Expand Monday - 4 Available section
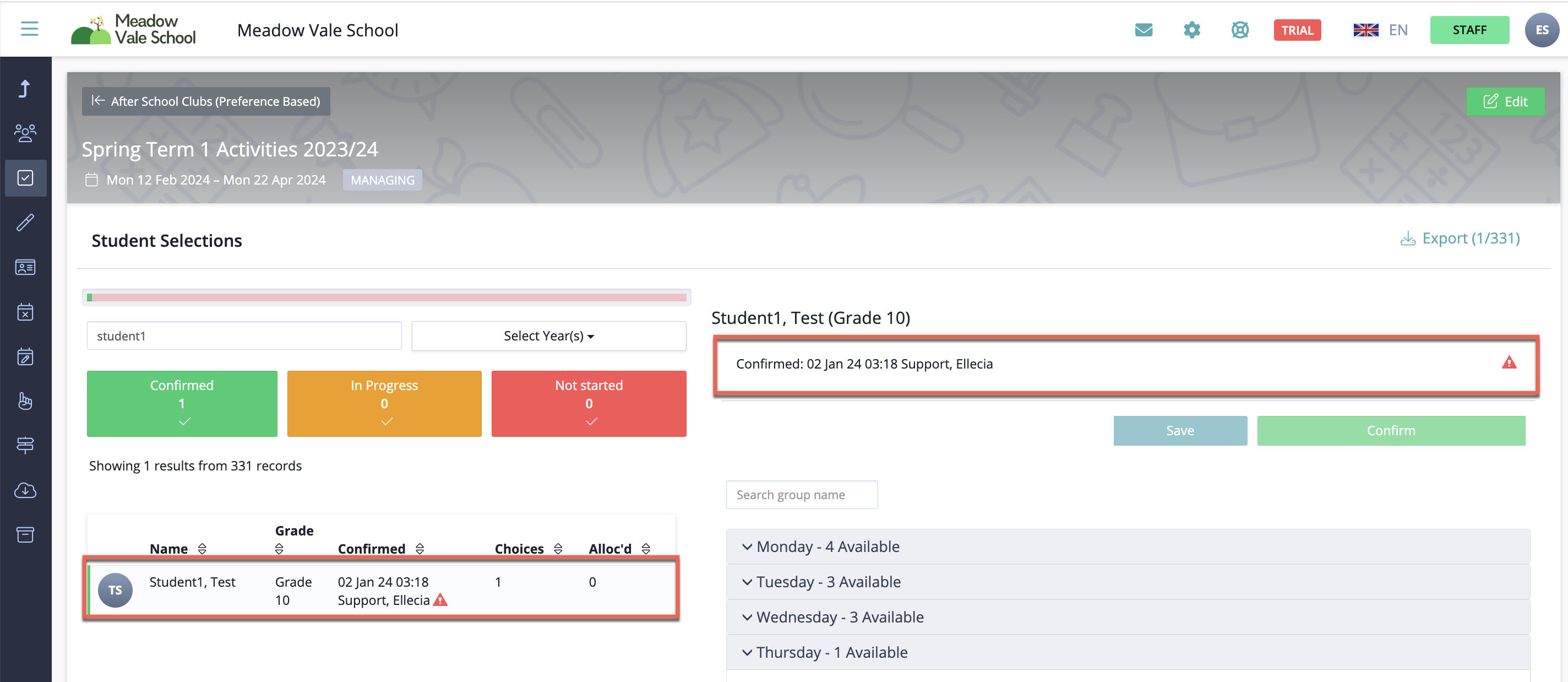1568x682 pixels. (827, 546)
